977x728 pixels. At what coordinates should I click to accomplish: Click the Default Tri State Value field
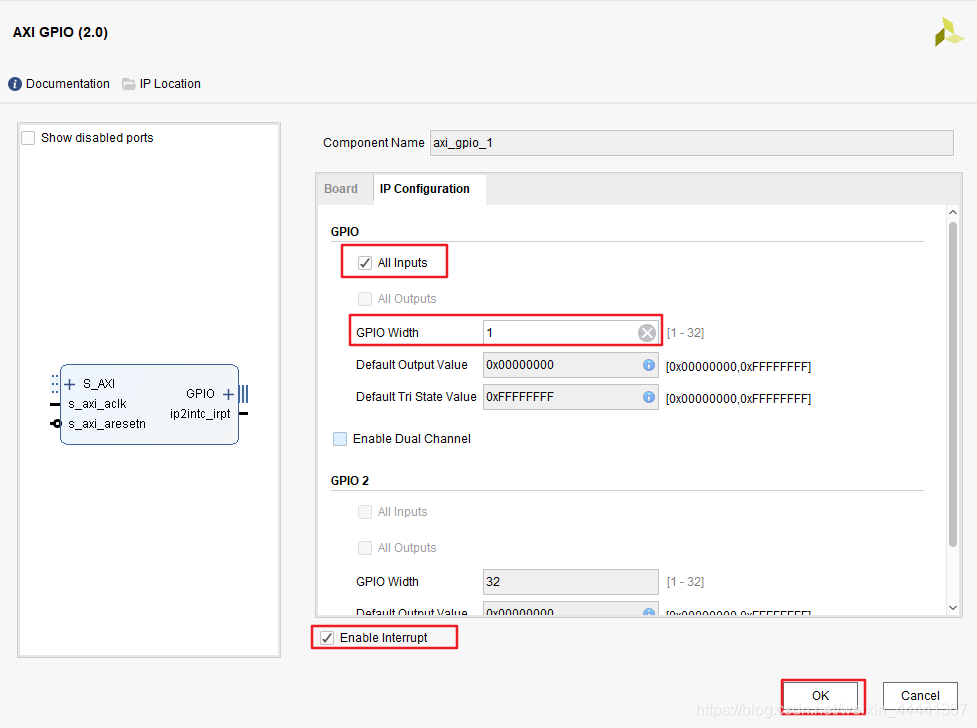(571, 397)
